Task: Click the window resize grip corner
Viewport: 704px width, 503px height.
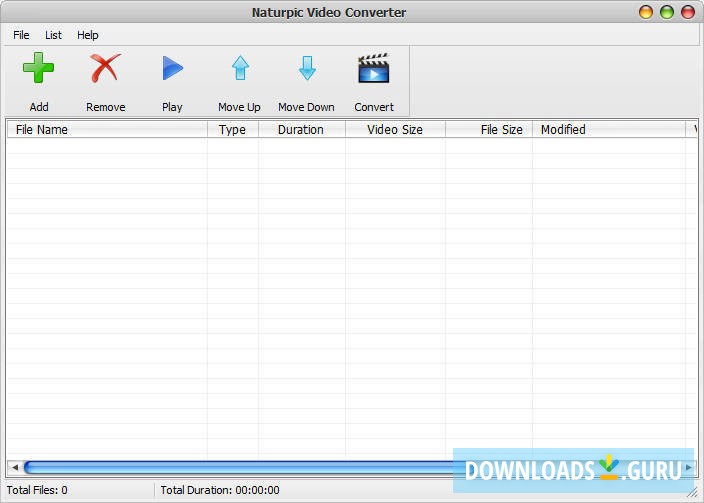Action: click(x=693, y=492)
